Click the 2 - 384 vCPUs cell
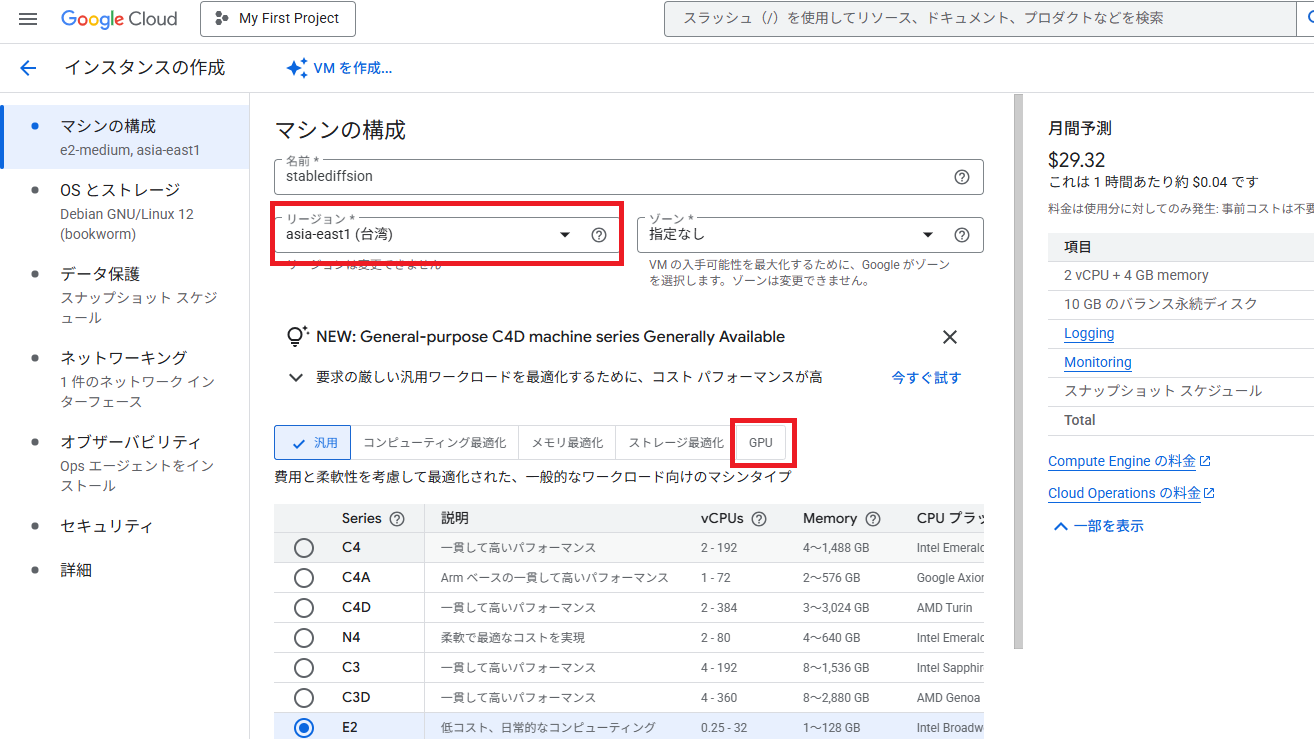The height and width of the screenshot is (739, 1314). pos(719,608)
